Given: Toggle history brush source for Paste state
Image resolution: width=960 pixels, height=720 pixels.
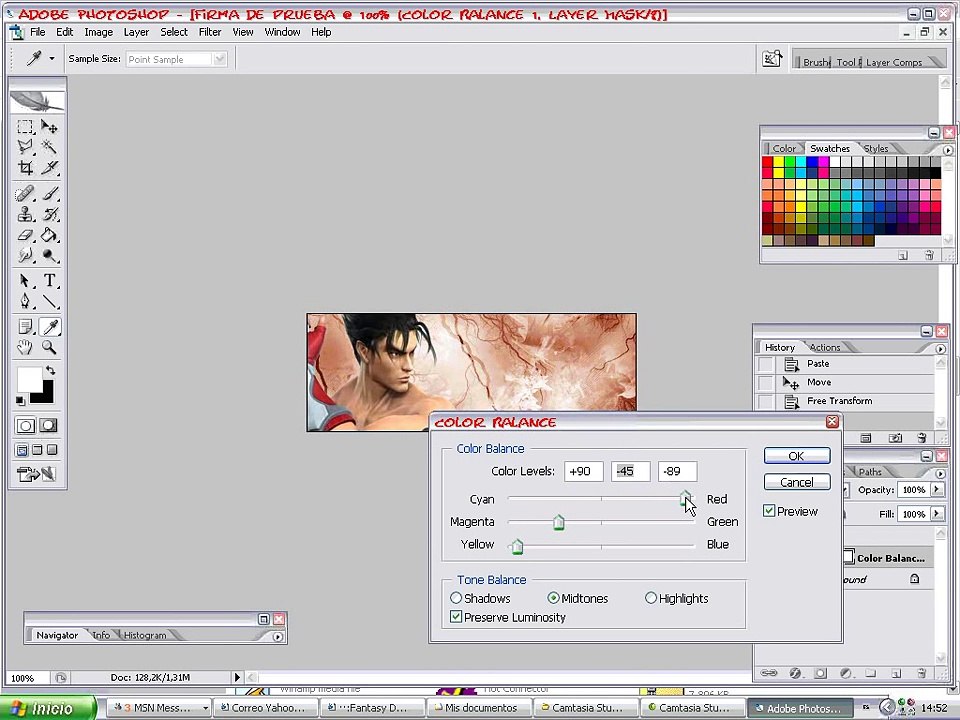Looking at the screenshot, I should click(x=766, y=364).
